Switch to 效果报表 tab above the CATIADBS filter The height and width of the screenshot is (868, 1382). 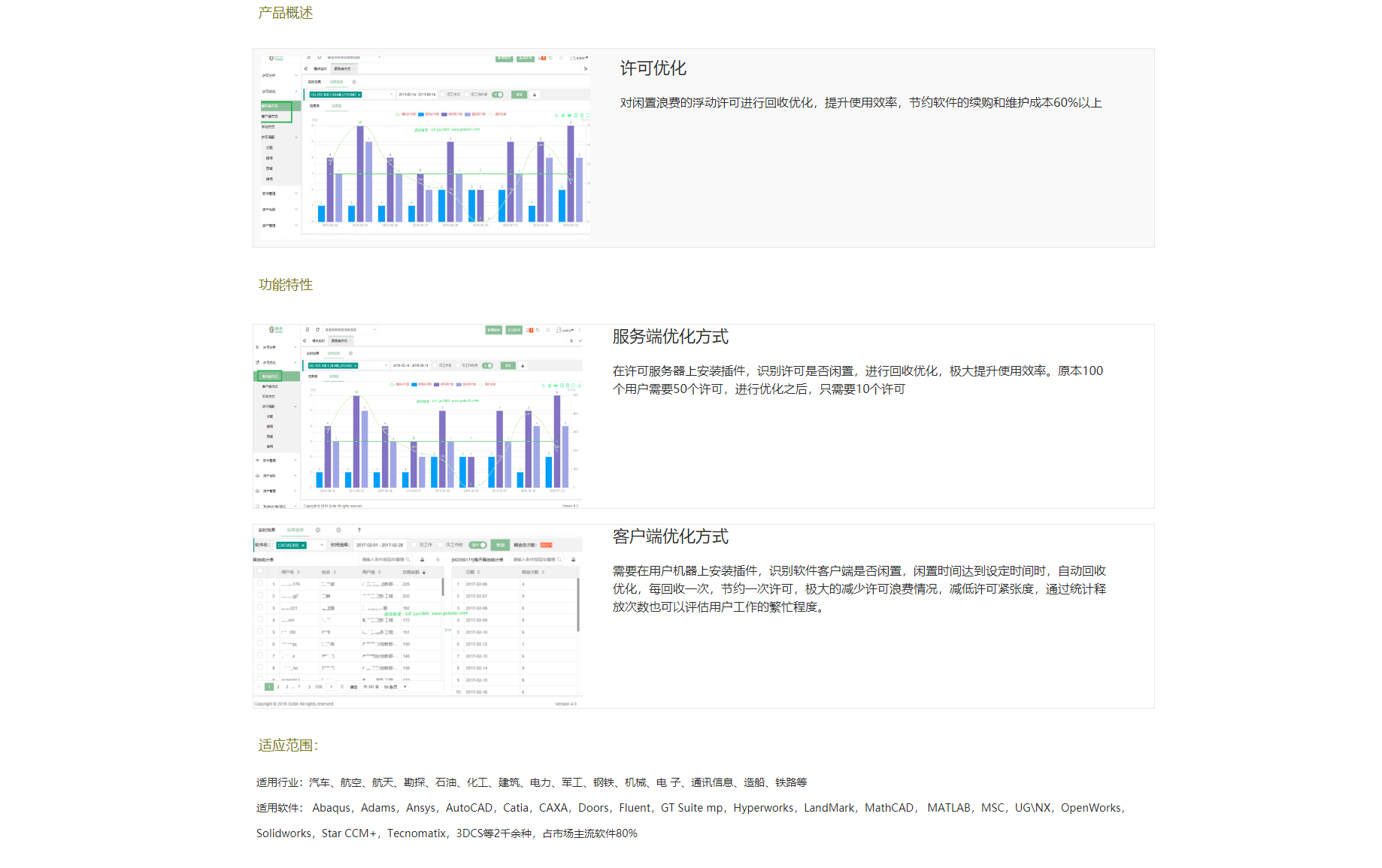pos(295,530)
